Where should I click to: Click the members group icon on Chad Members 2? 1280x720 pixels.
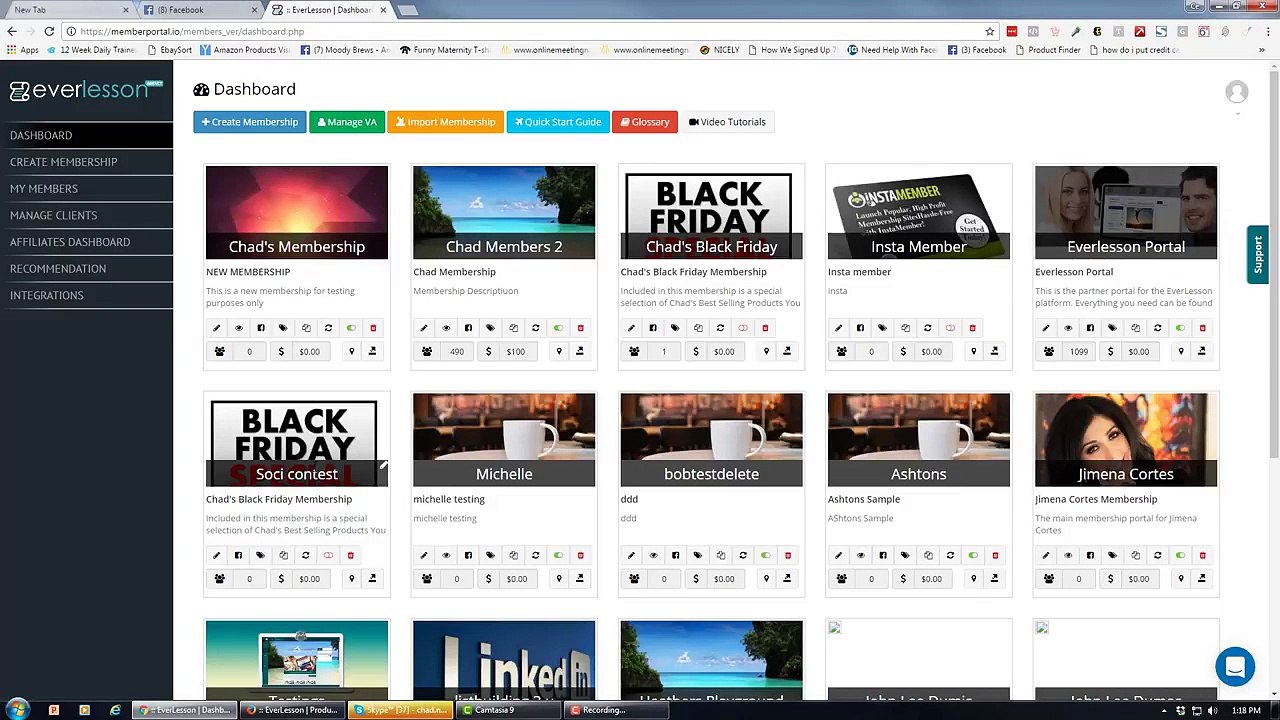coord(427,351)
